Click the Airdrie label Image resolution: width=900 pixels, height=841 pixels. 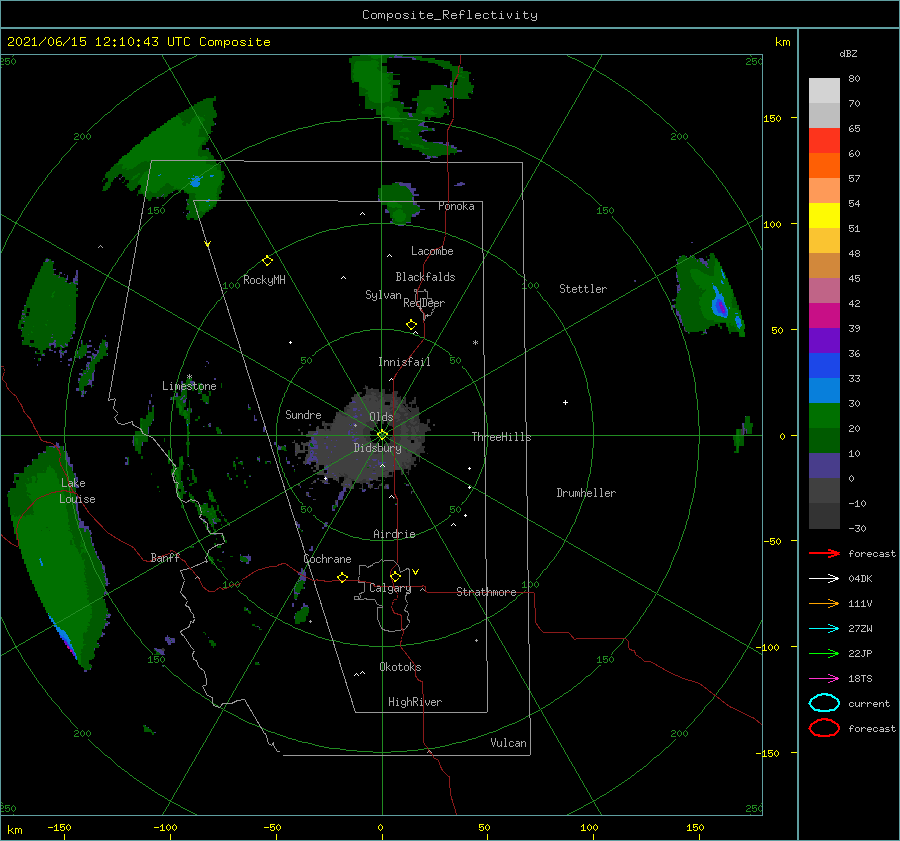394,534
